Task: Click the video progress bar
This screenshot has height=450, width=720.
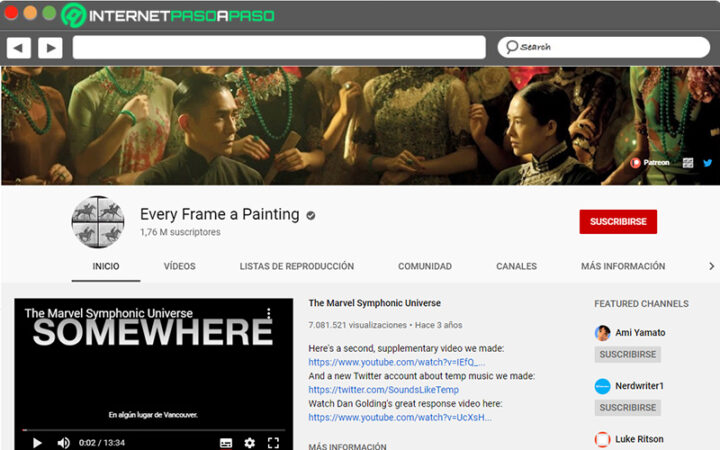Action: (150, 430)
